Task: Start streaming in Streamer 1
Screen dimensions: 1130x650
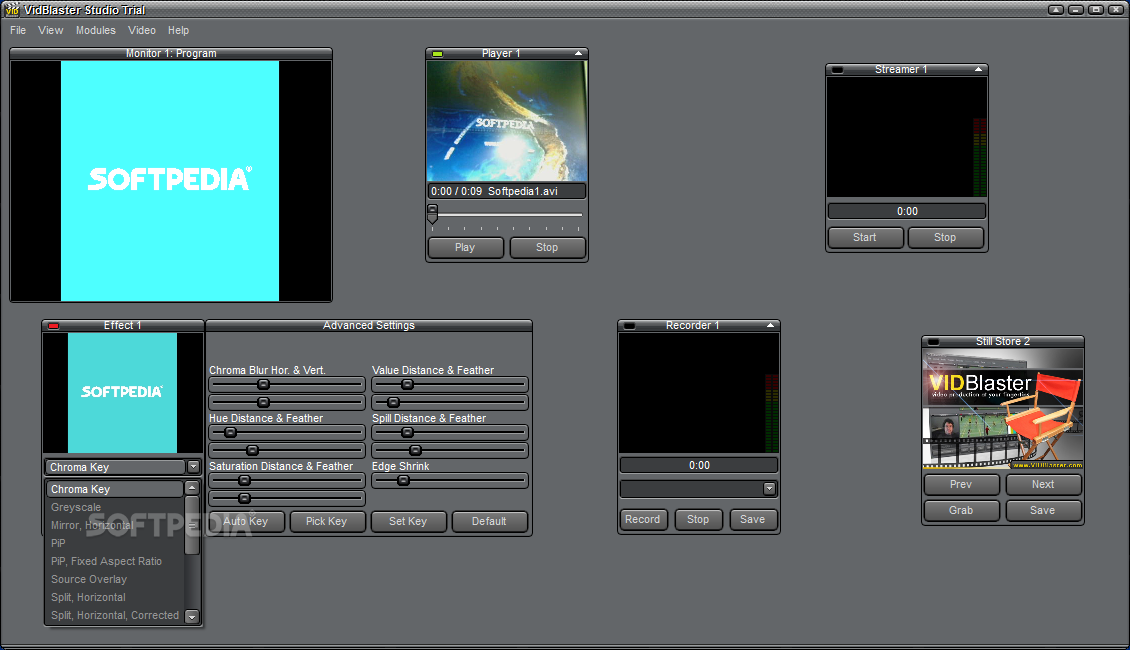Action: coord(865,238)
